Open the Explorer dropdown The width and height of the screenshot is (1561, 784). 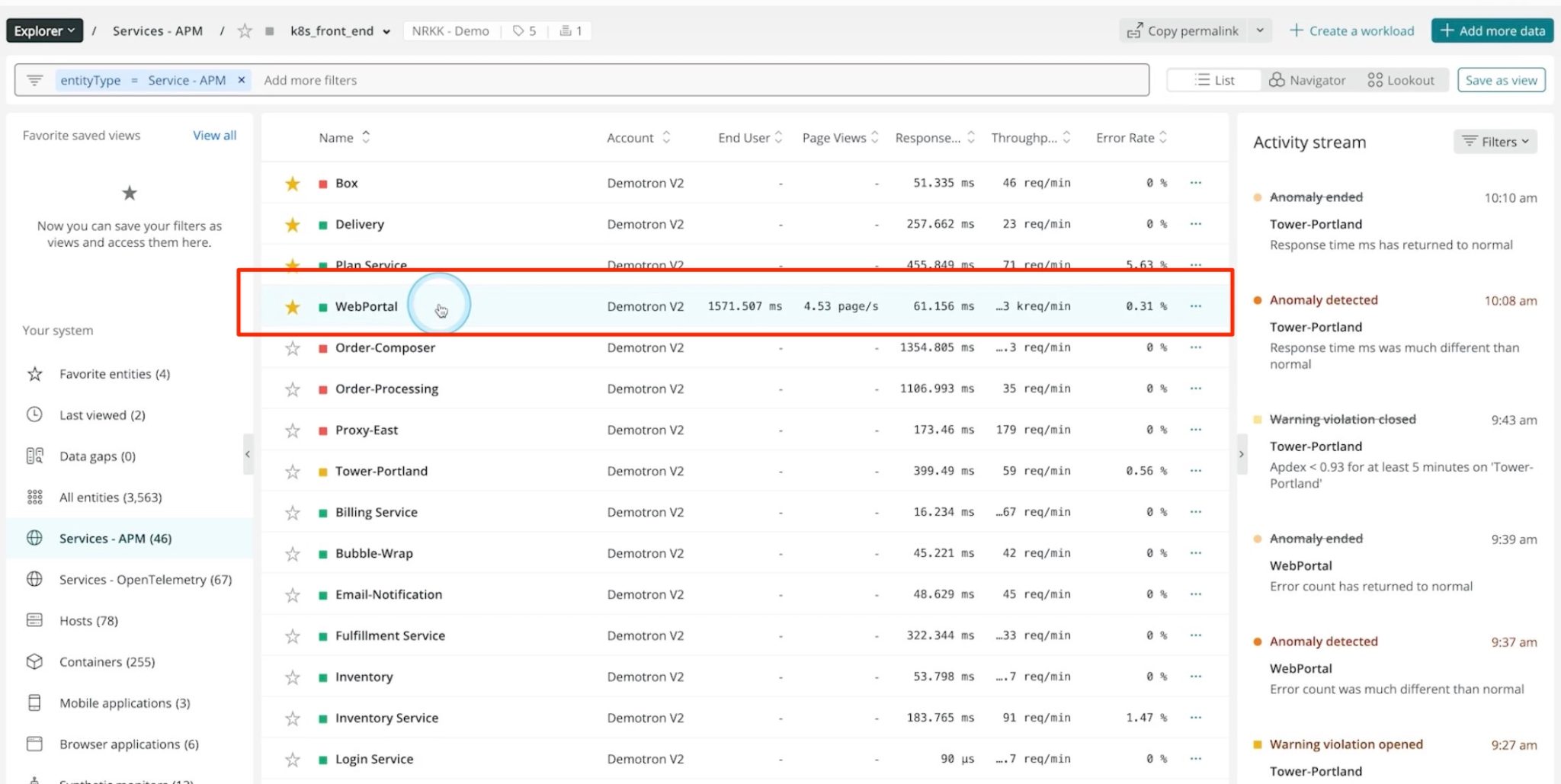pyautogui.click(x=43, y=30)
